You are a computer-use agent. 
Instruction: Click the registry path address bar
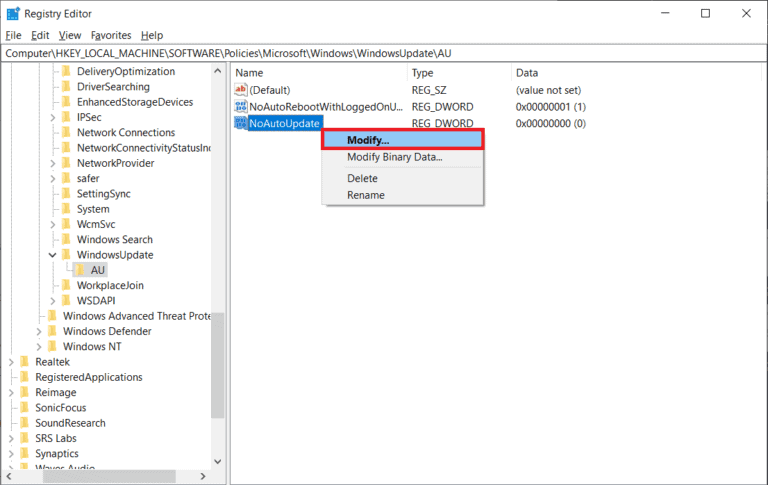(384, 53)
